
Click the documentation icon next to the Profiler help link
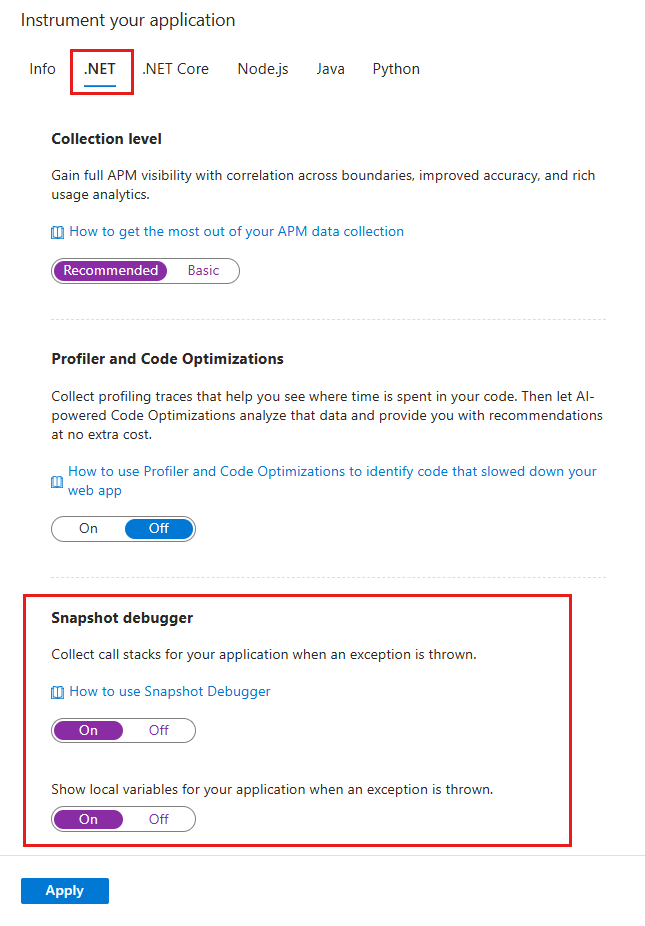coord(57,480)
